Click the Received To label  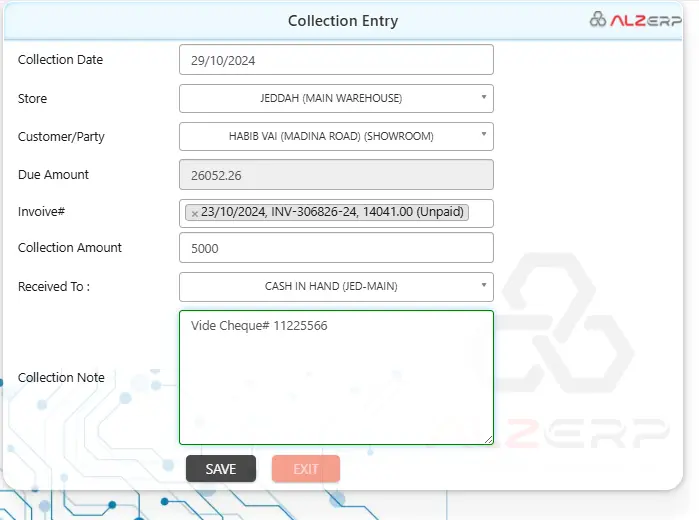(54, 287)
